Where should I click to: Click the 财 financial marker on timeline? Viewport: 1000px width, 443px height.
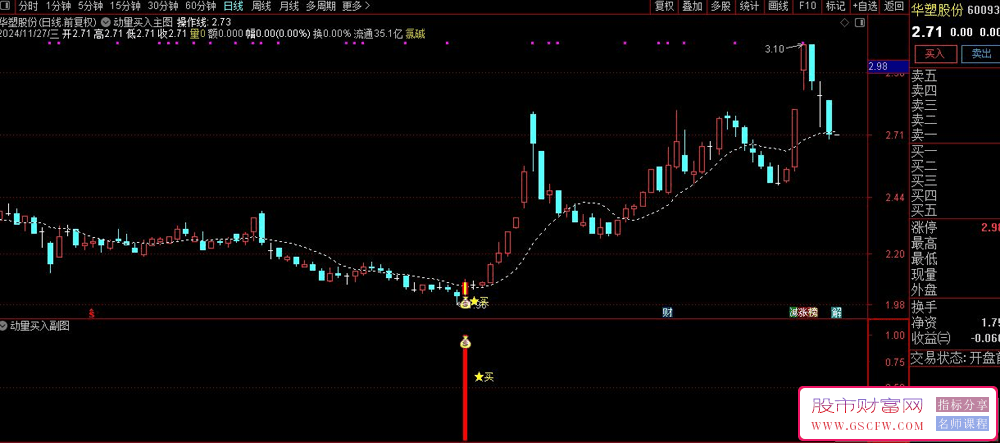click(667, 313)
